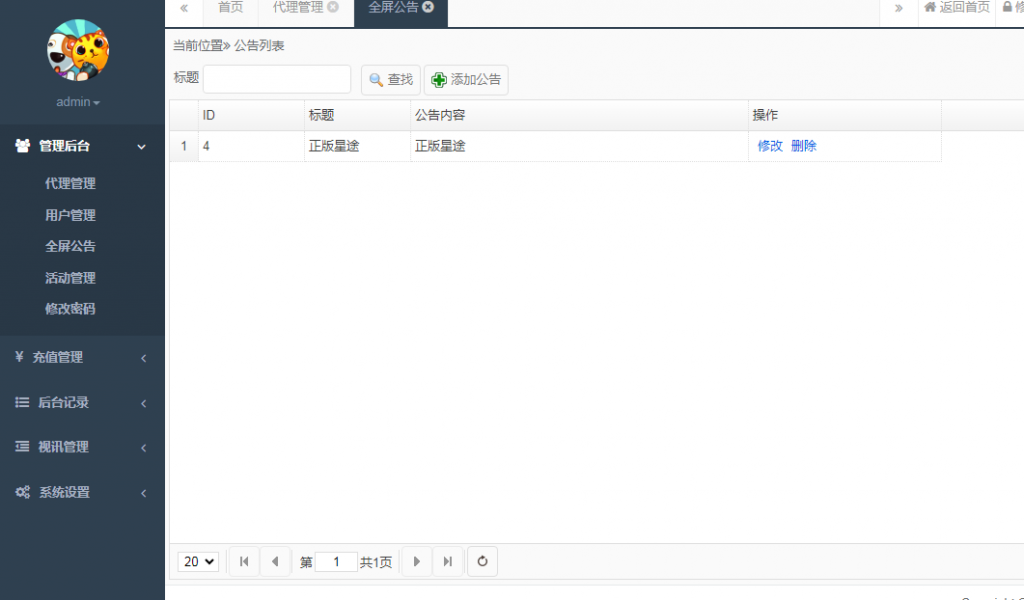This screenshot has height=600, width=1024.
Task: Click the 修改 link in the table row
Action: (768, 145)
